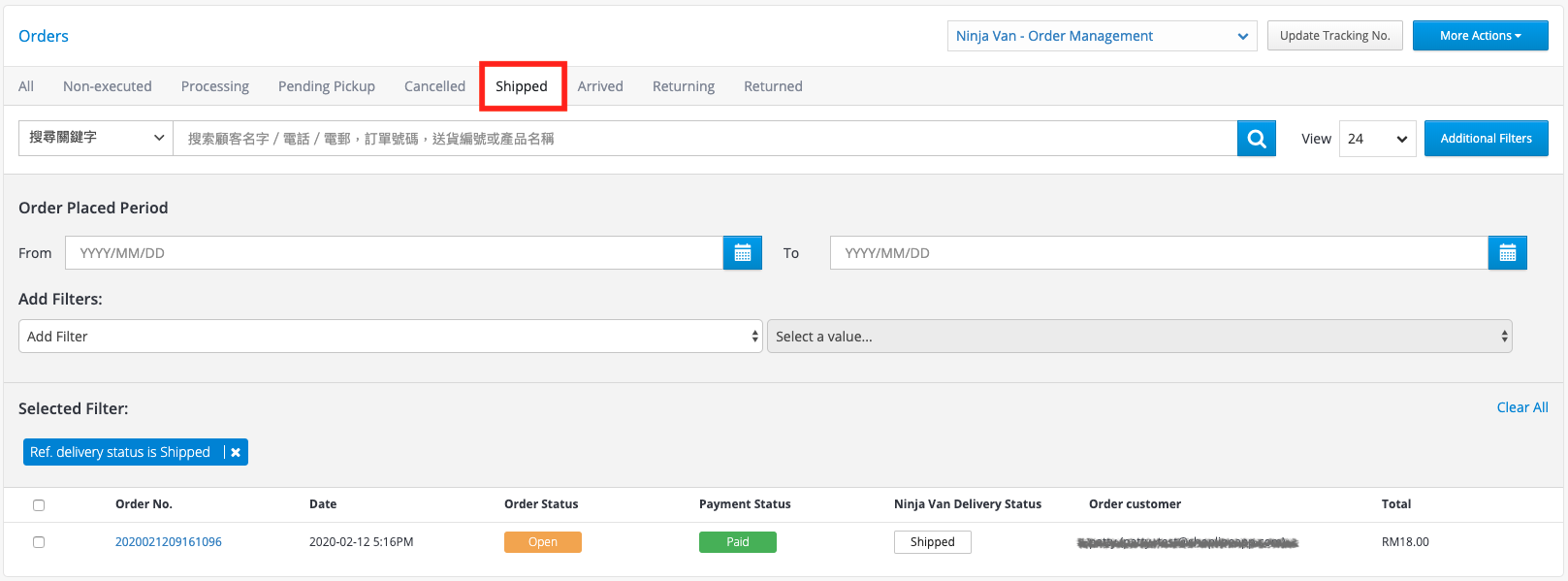Click the blurred order customer email cell
1568x581 pixels.
coord(1187,542)
